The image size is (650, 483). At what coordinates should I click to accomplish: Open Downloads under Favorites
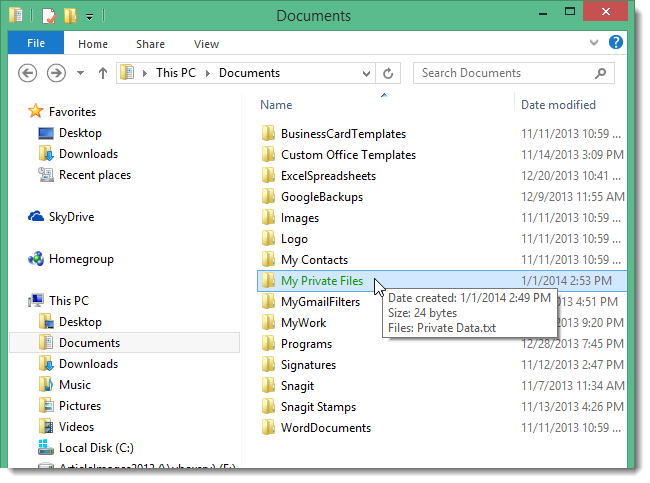click(x=88, y=154)
